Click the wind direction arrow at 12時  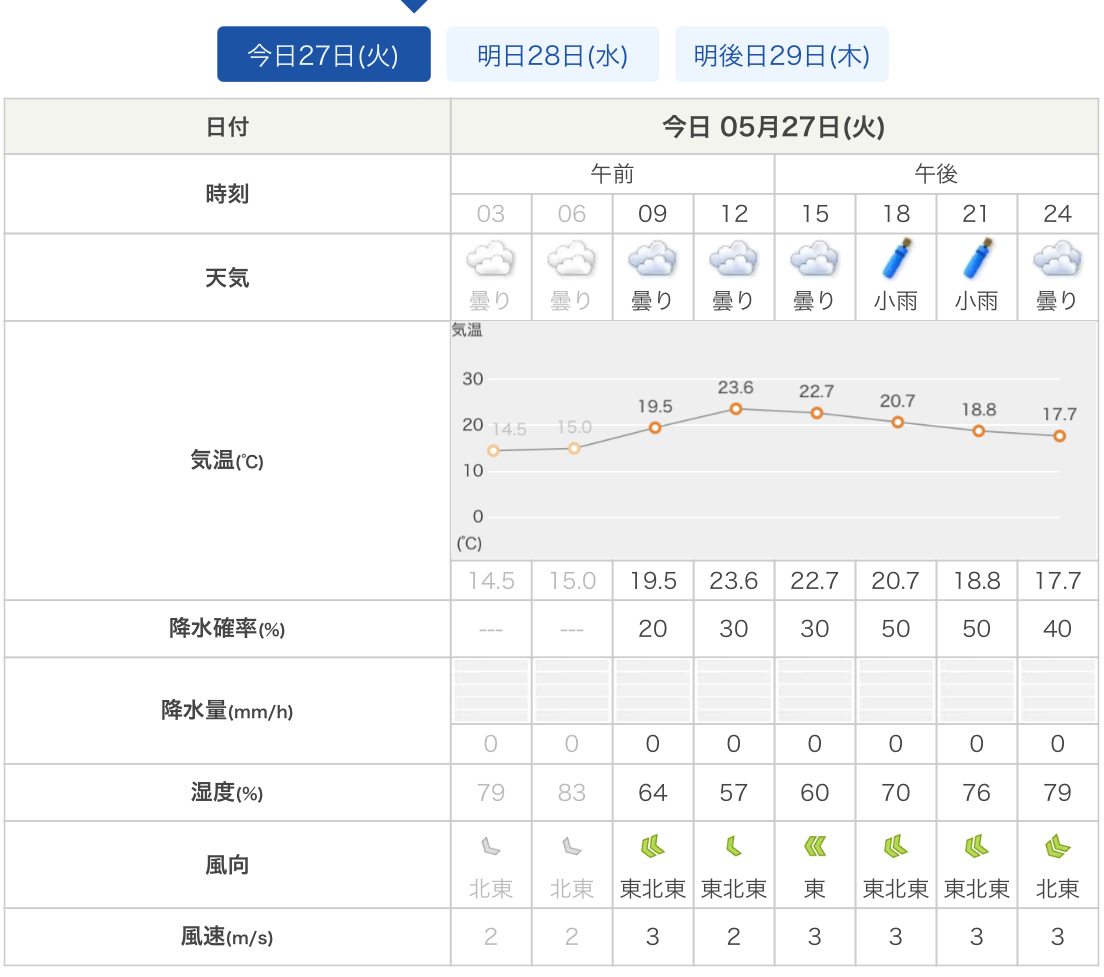[733, 848]
